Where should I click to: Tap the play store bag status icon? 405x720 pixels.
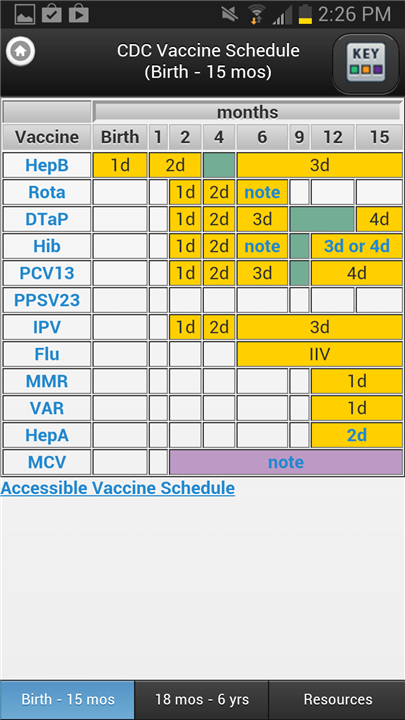click(79, 14)
